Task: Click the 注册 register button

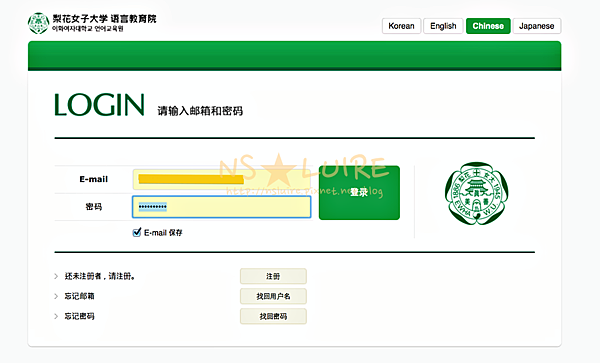Action: coord(273,276)
